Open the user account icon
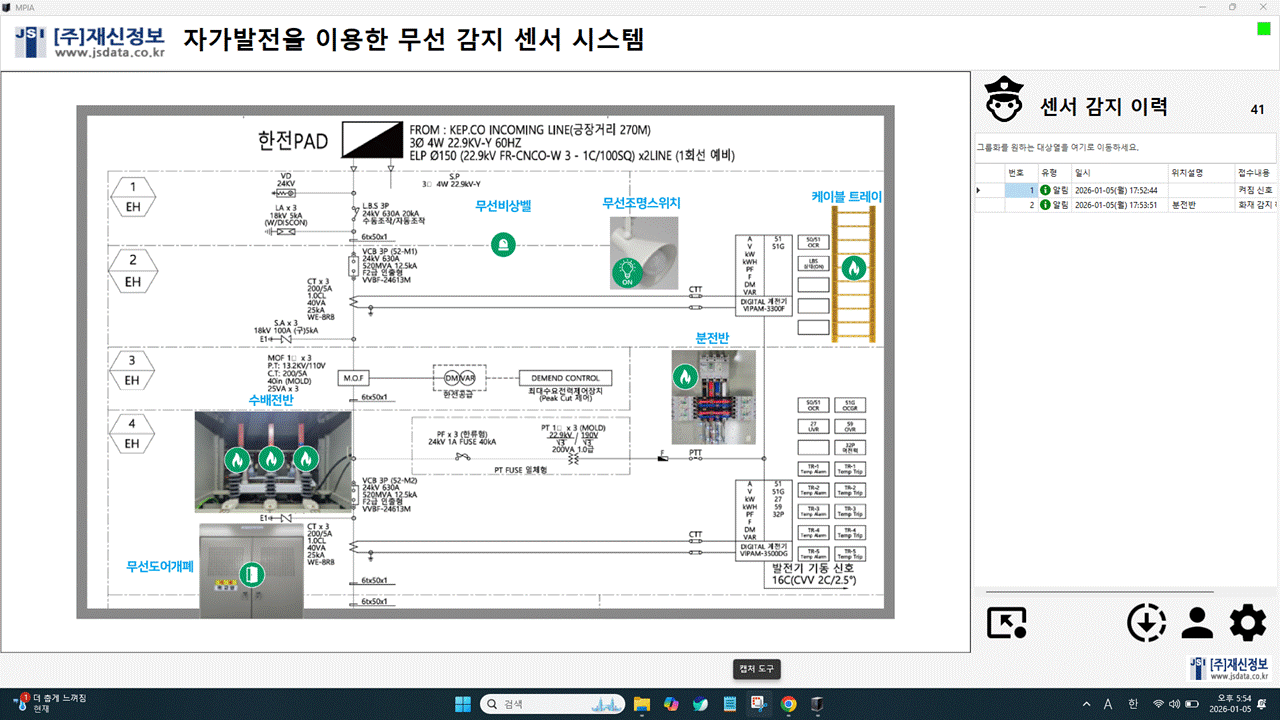 pos(1196,623)
